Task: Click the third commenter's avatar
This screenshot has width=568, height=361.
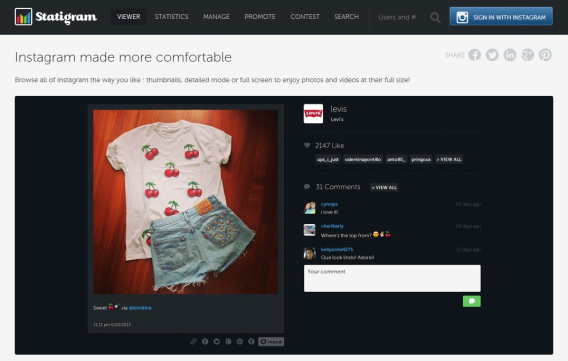Action: 310,253
